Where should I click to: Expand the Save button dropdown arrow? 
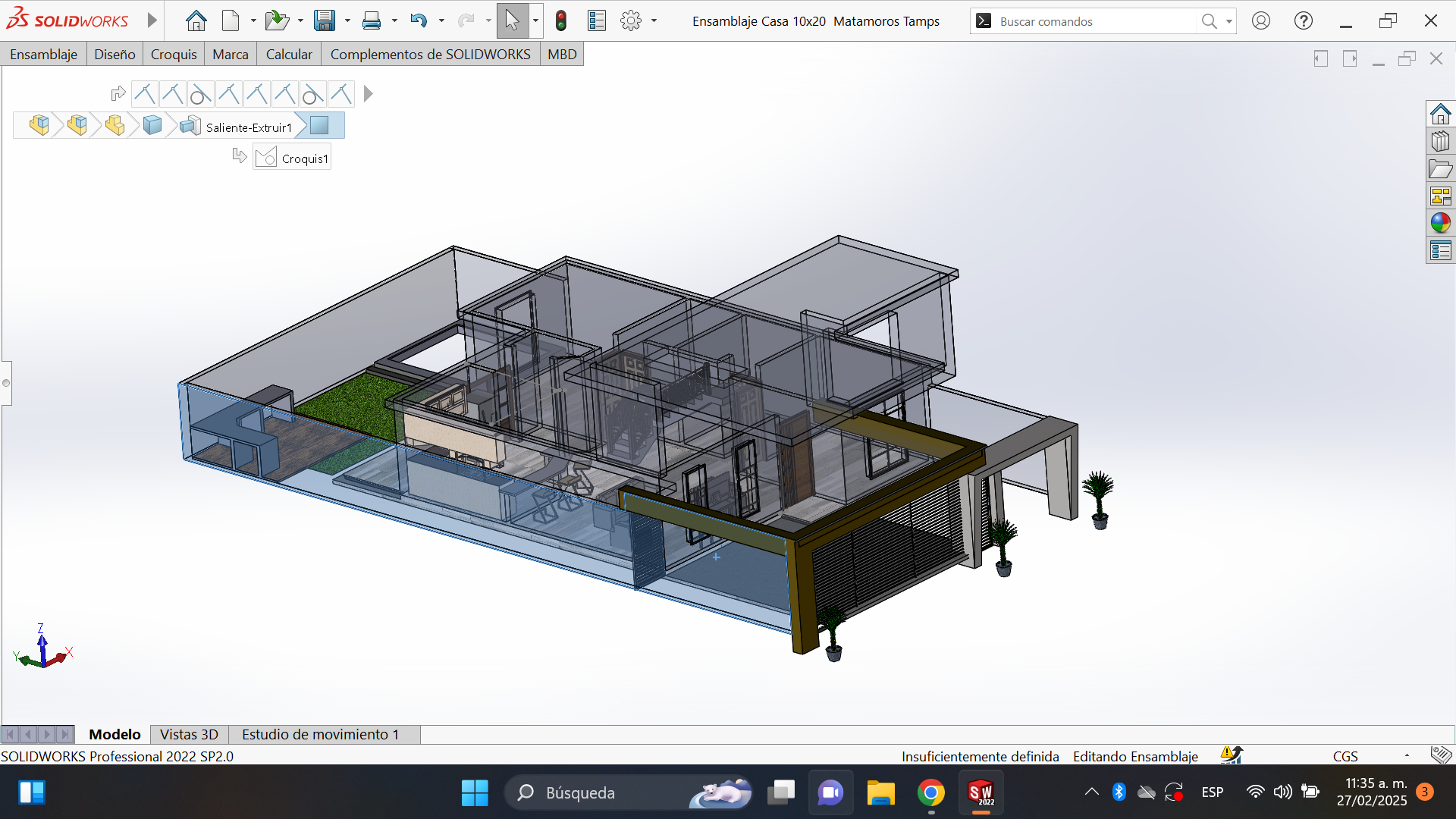347,21
